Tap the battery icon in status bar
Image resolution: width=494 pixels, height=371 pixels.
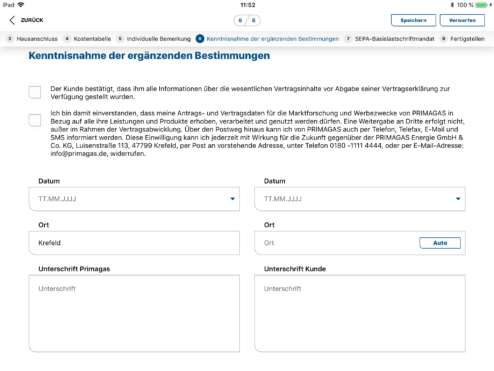(x=482, y=5)
